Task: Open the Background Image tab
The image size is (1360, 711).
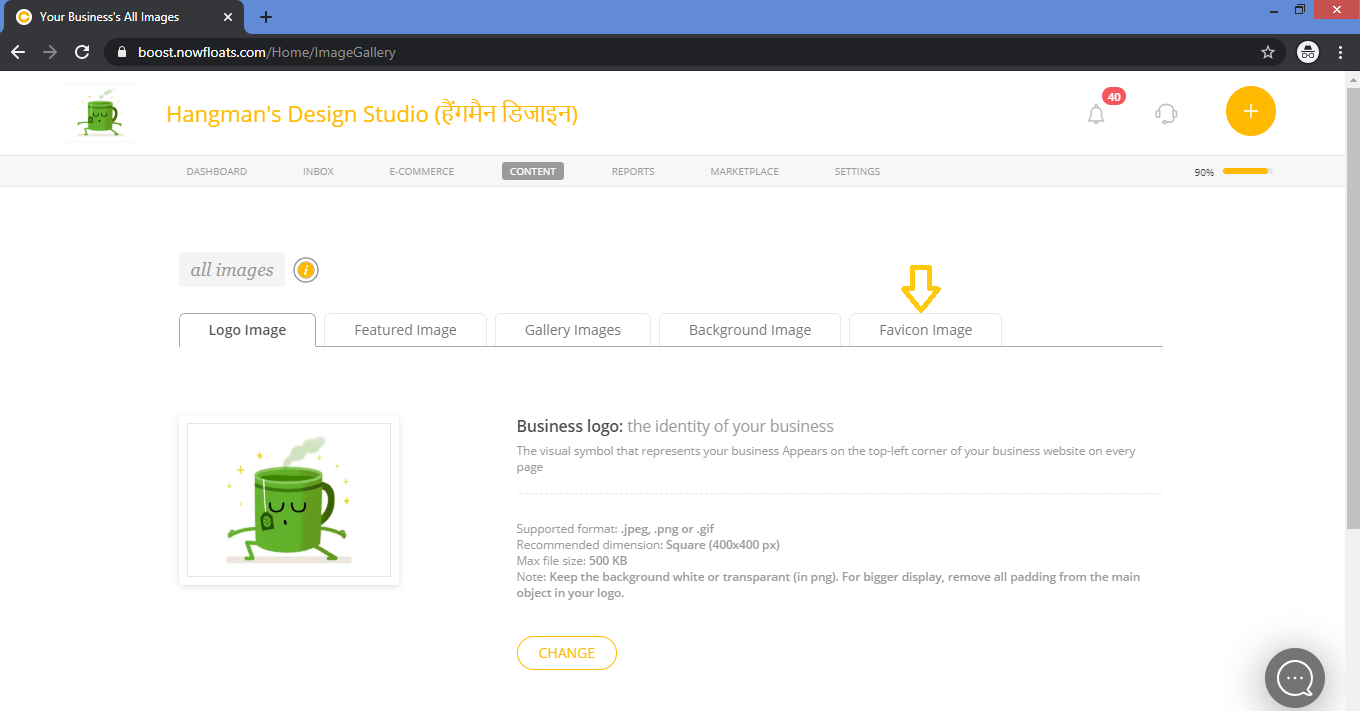Action: [749, 329]
